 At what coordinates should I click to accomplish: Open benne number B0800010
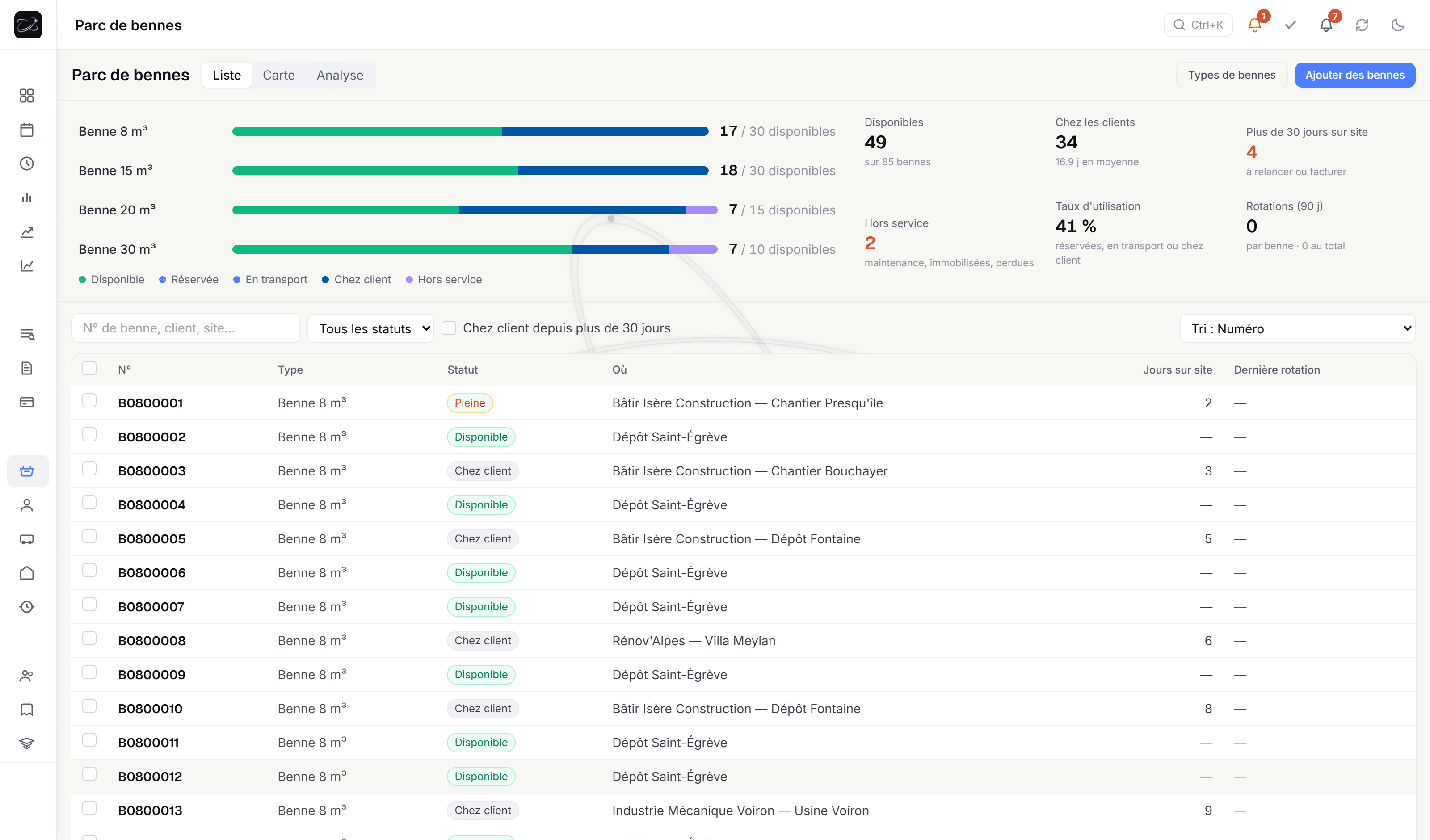pos(151,708)
